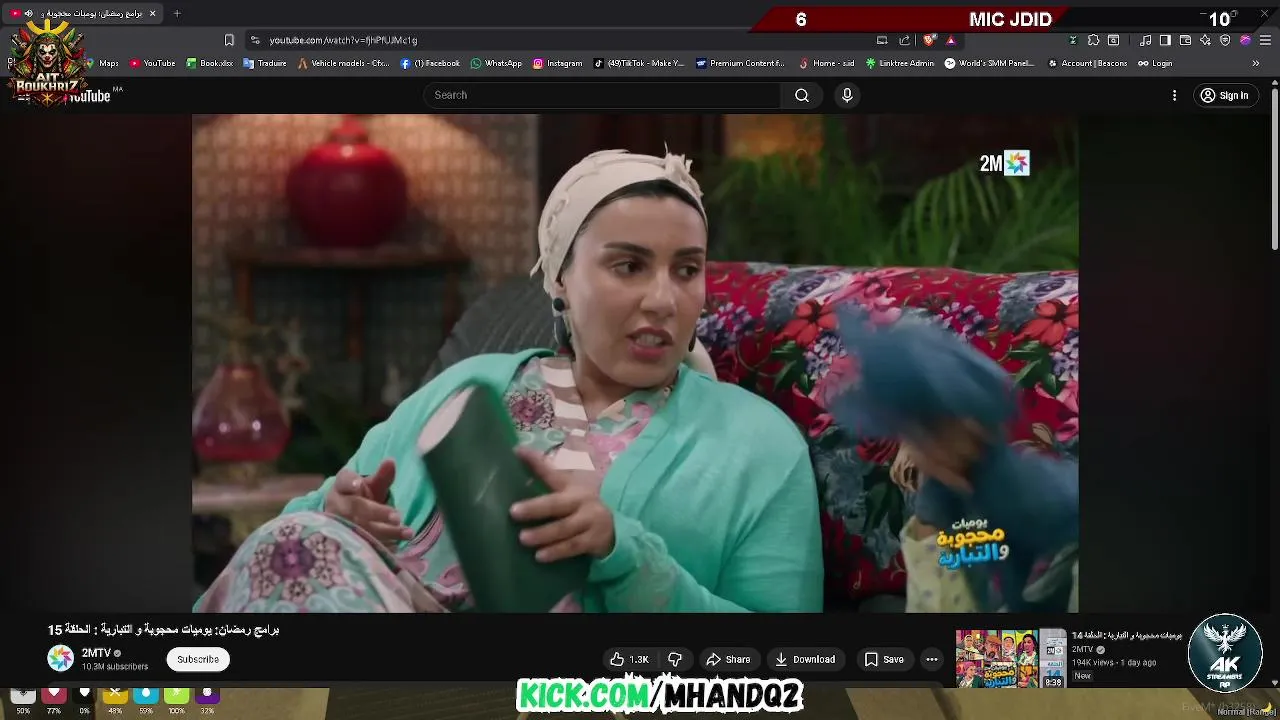Open the WhatsApp bookmark
Image resolution: width=1280 pixels, height=720 pixels.
pyautogui.click(x=496, y=63)
